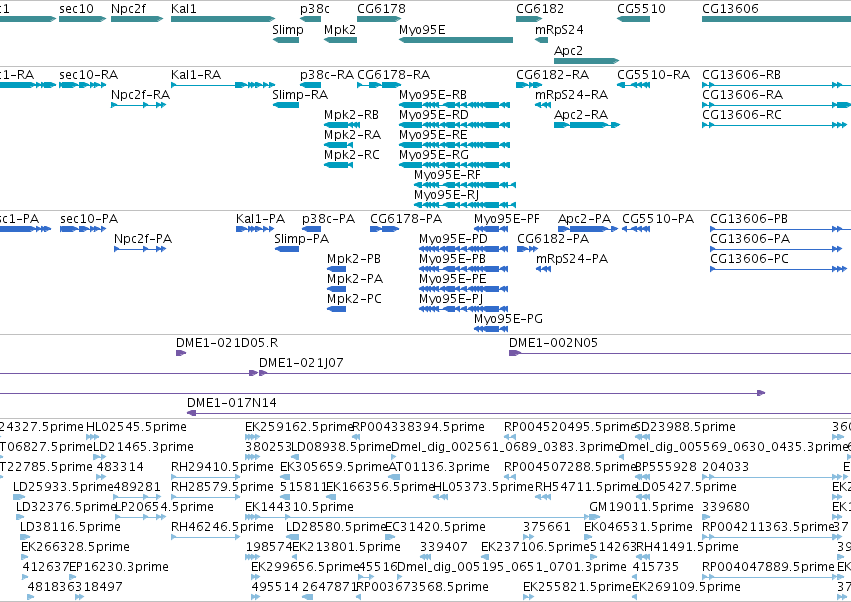
Task: Click the Apc2 gene label
Action: point(568,50)
